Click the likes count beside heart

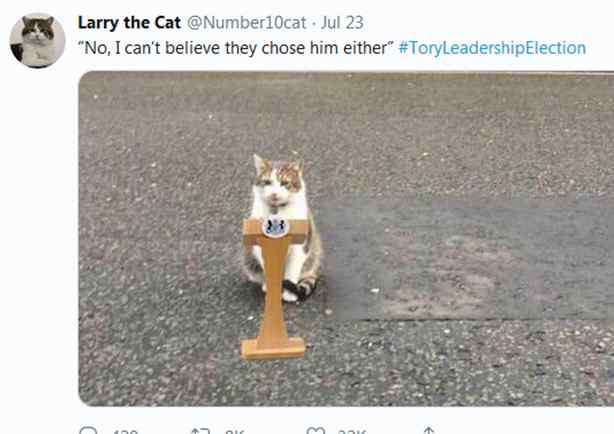click(x=352, y=432)
